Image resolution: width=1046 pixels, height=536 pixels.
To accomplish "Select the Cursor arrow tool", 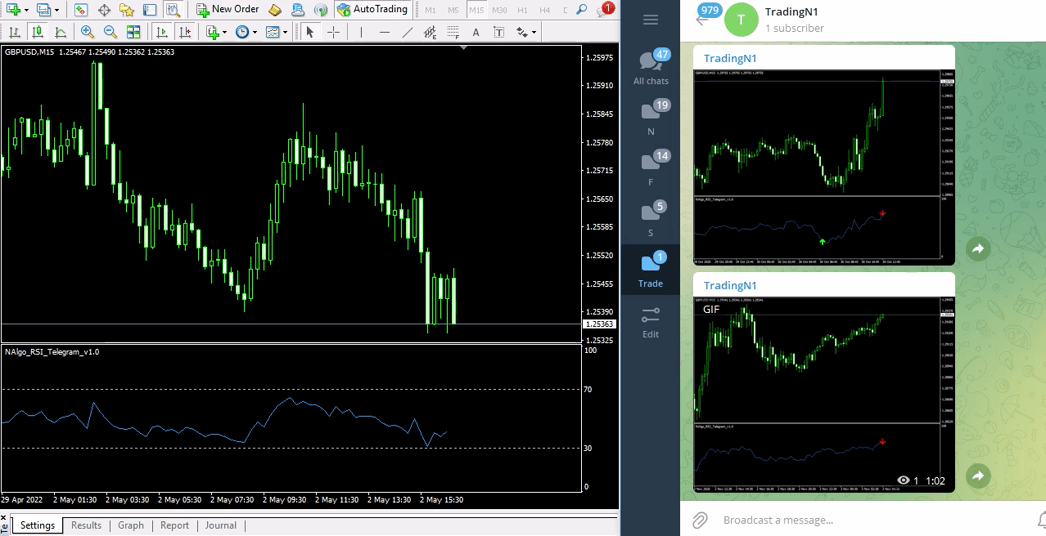I will 310,31.
